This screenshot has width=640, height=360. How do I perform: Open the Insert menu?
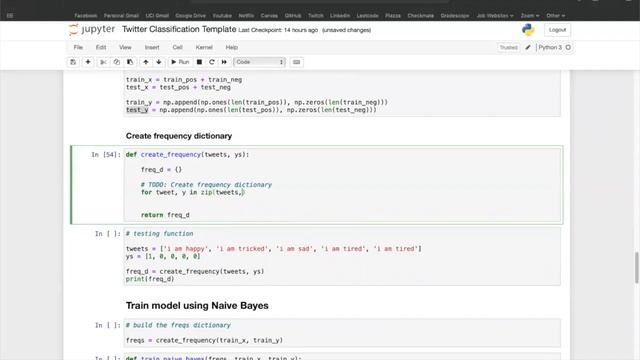coord(152,47)
